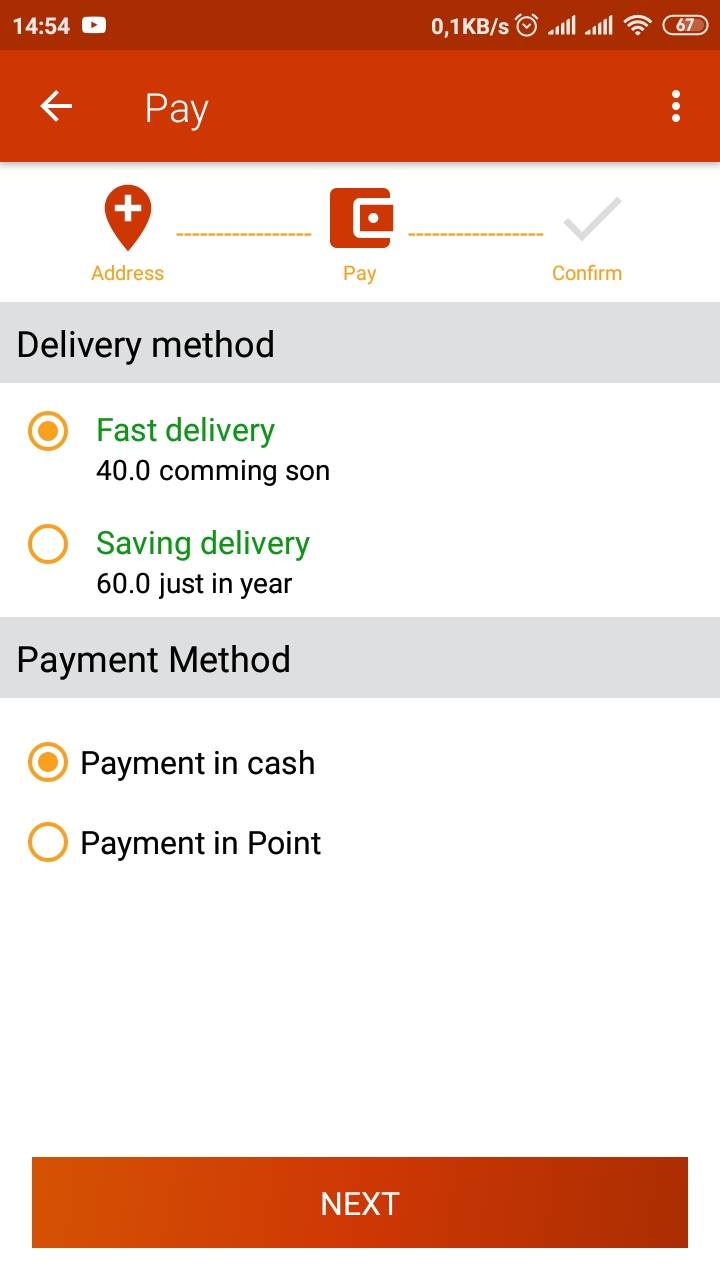Choose Payment in cash radio button
Screen dimensions: 720x1280
pos(48,763)
